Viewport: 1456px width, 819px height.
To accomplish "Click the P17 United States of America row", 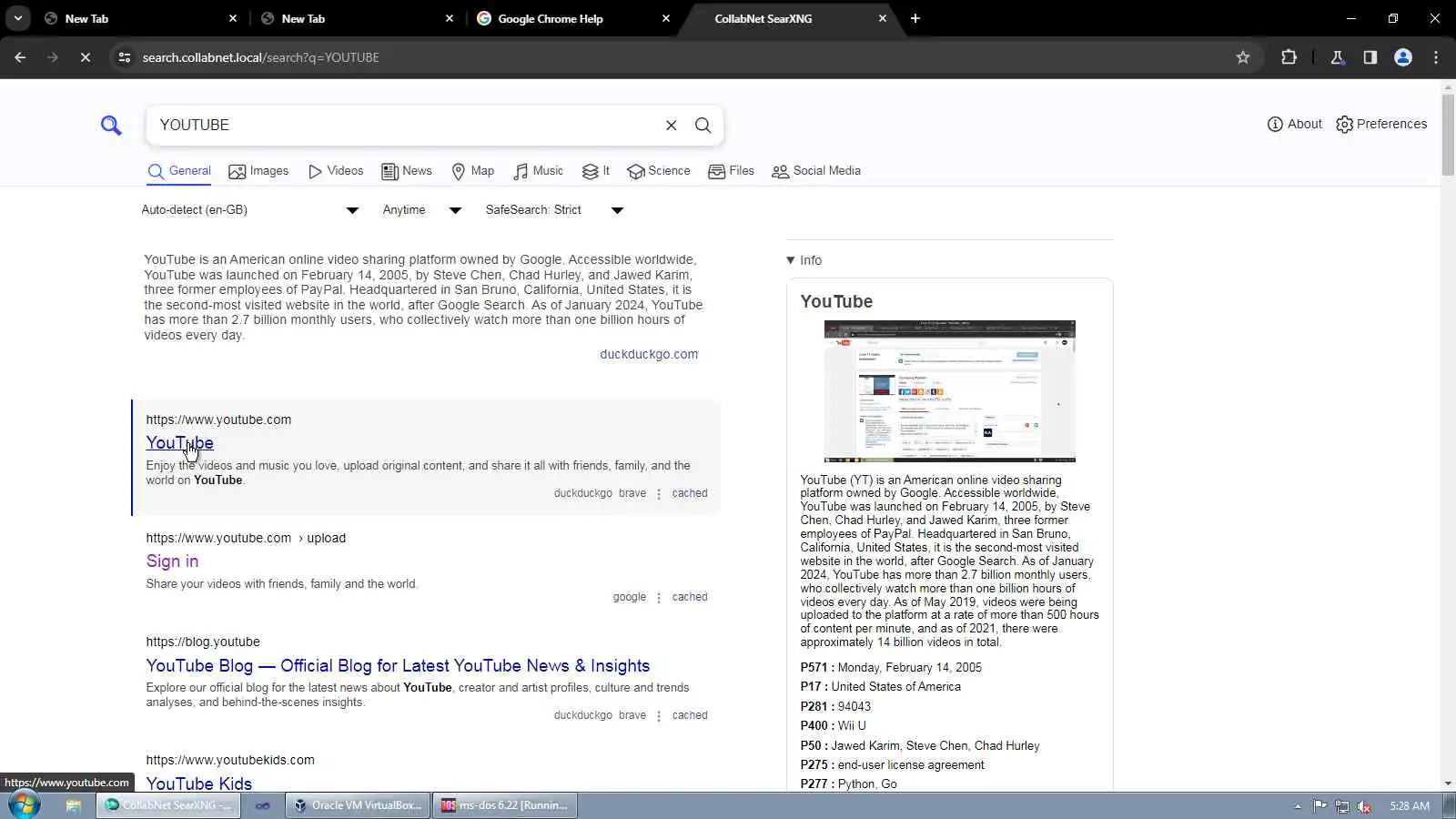I will coord(880,687).
